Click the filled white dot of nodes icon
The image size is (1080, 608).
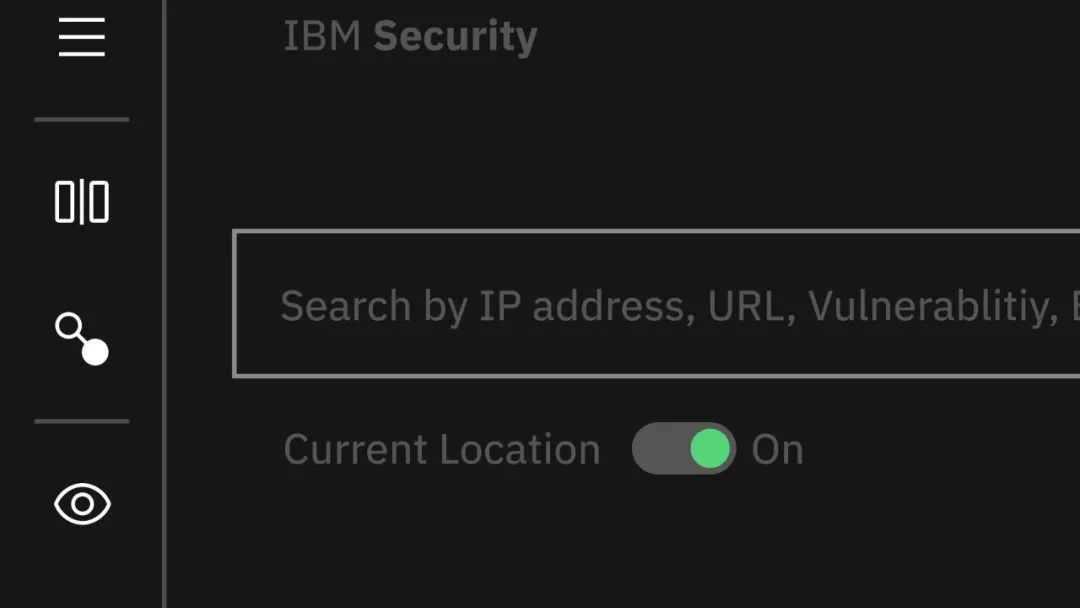pos(95,352)
